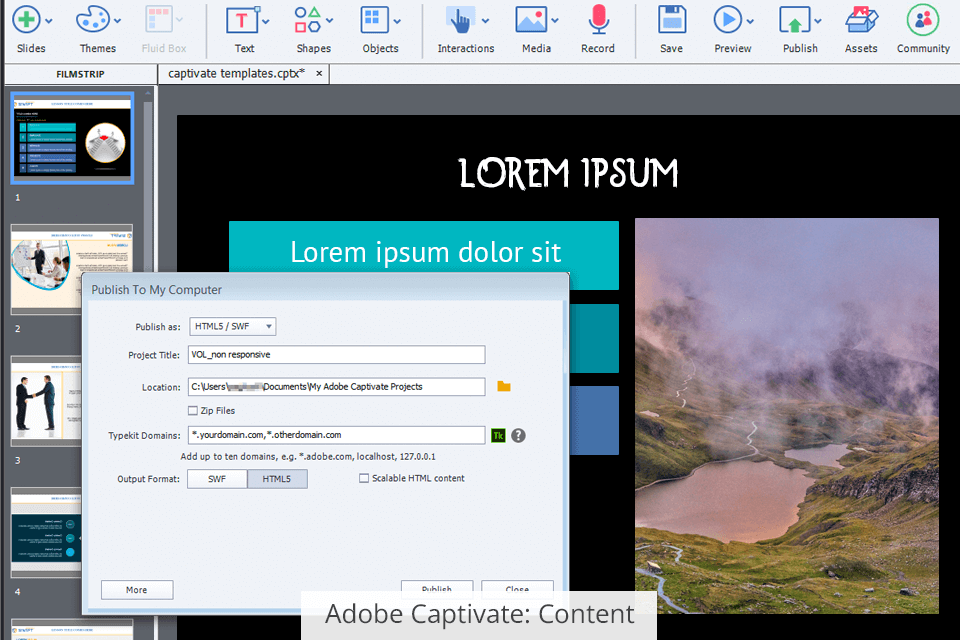Enable Scalable HTML content checkbox
The image size is (960, 640).
(364, 478)
